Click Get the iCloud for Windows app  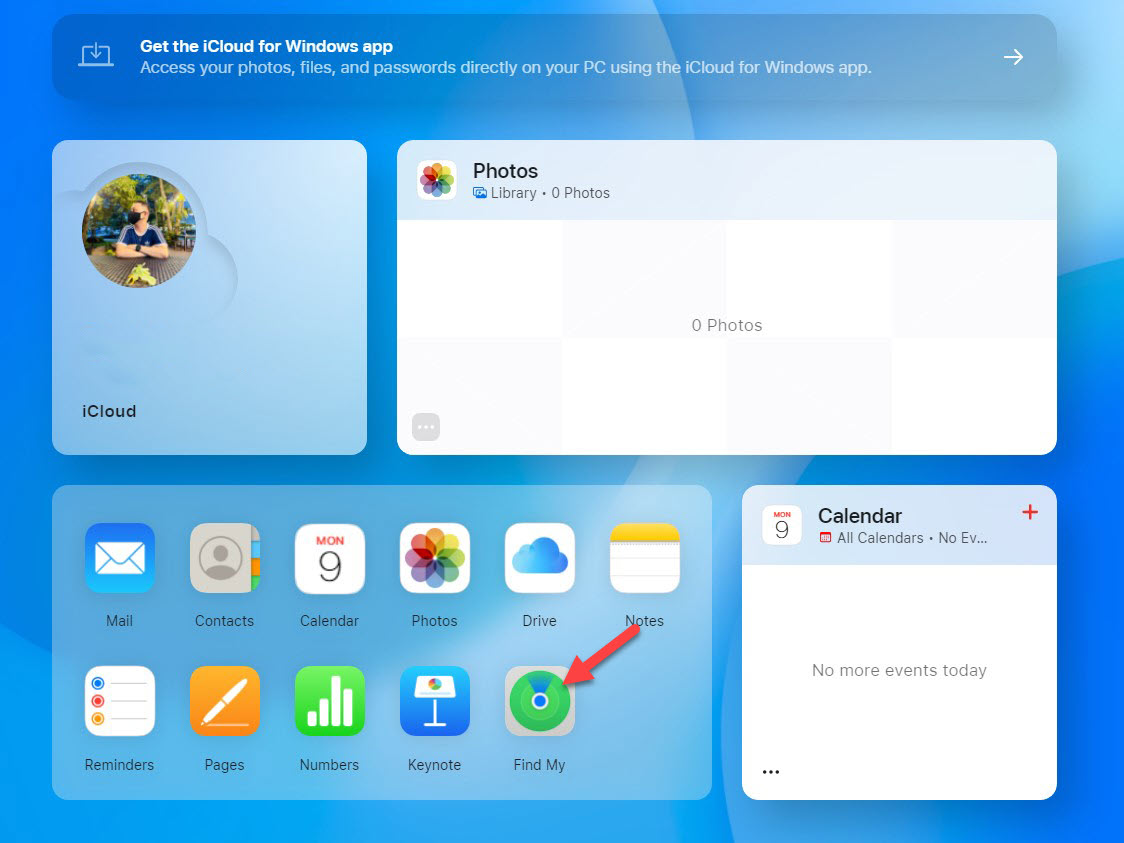(x=266, y=46)
